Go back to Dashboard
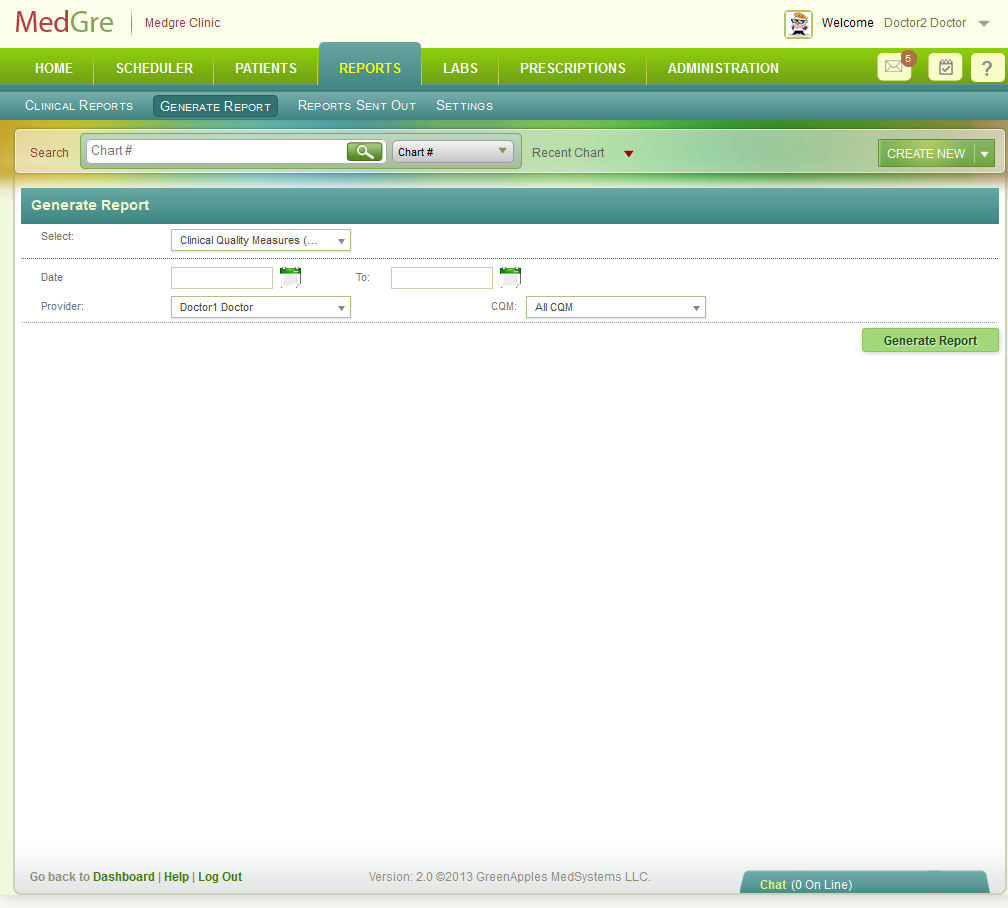1008x908 pixels. click(123, 877)
